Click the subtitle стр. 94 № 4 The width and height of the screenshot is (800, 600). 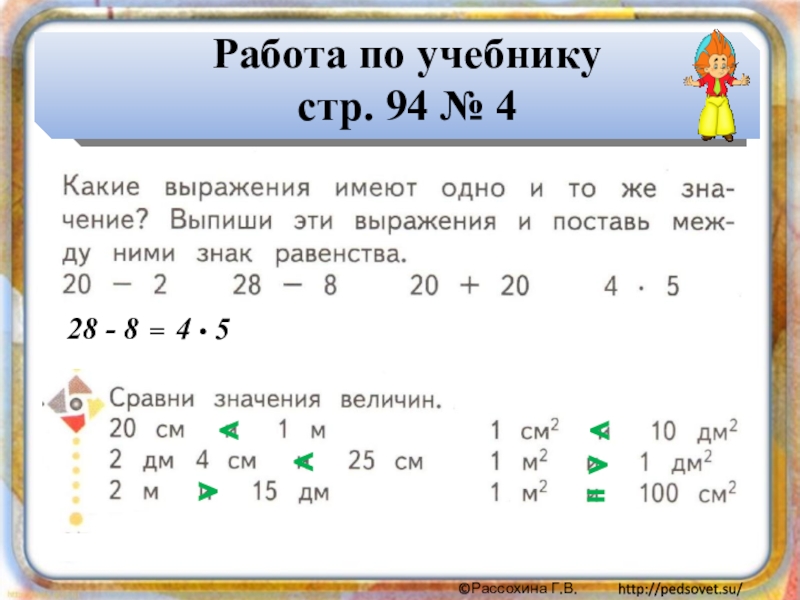click(x=407, y=107)
